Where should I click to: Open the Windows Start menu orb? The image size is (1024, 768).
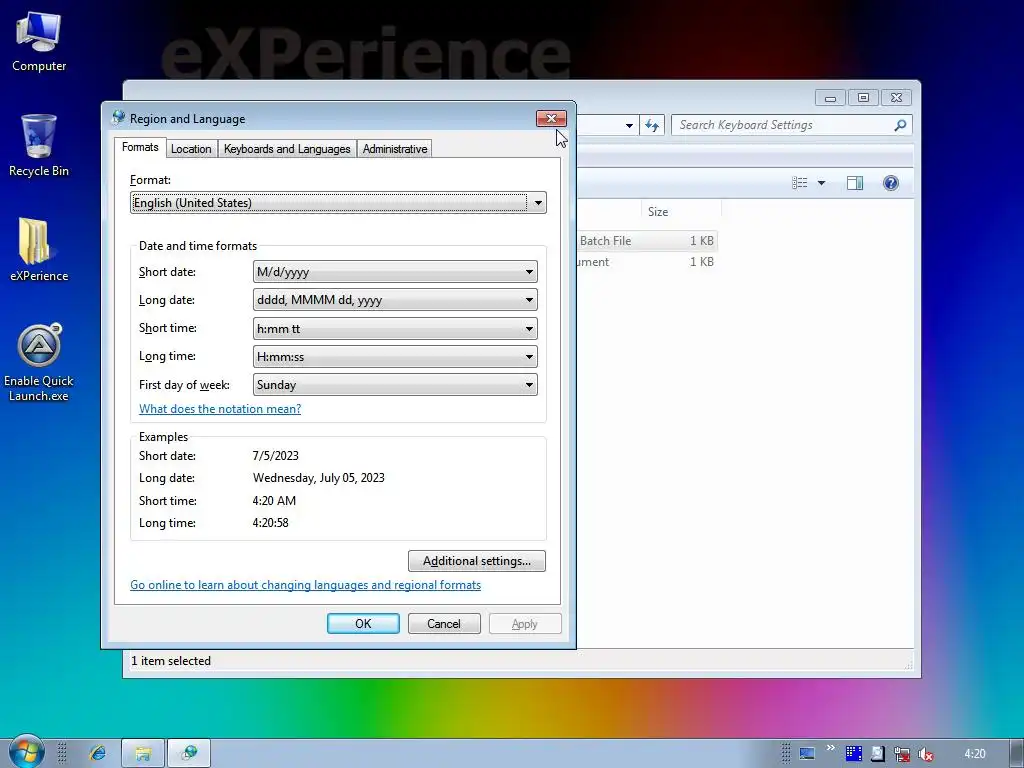pos(26,752)
